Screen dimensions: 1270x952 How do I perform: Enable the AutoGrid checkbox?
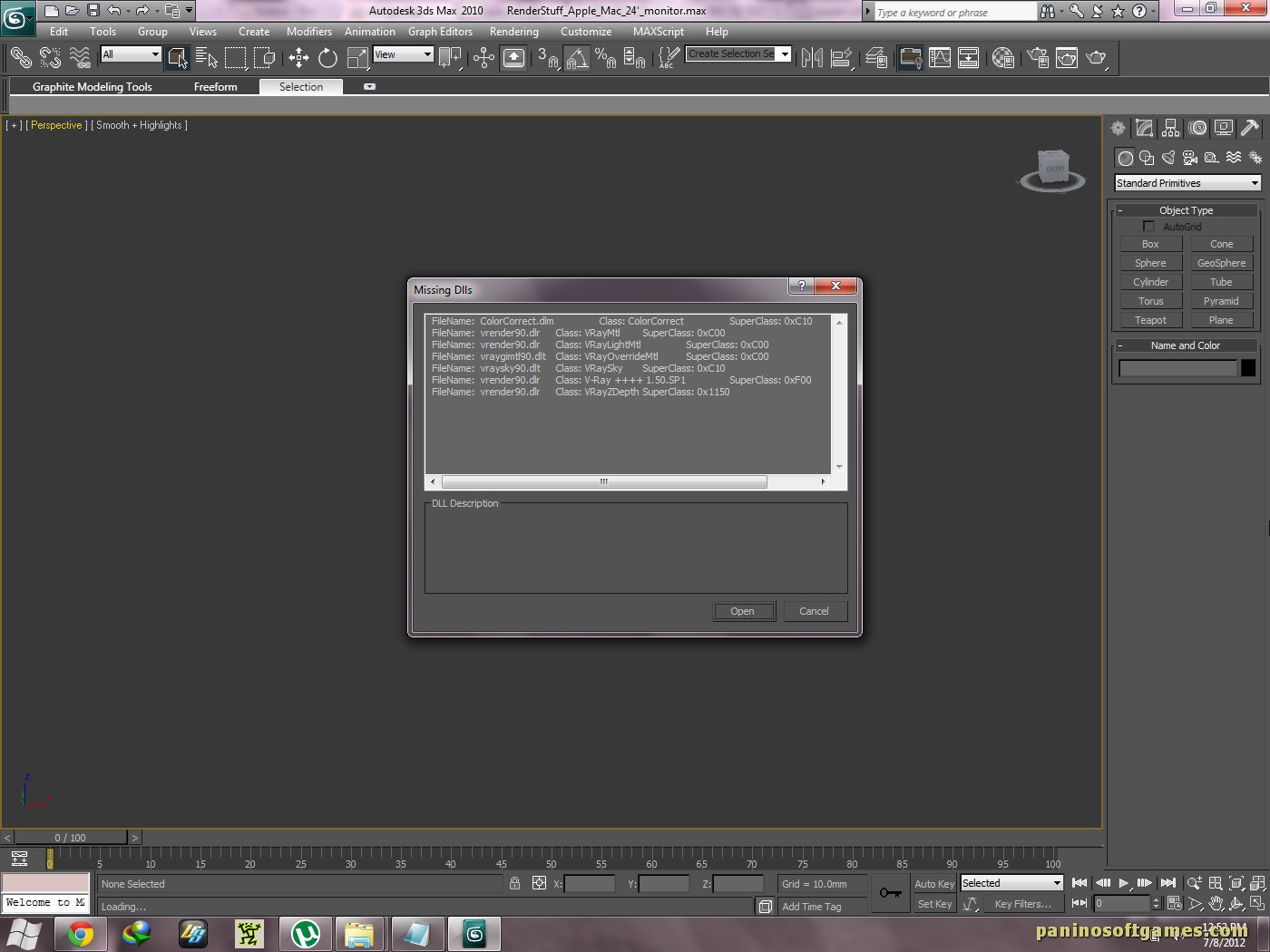[1149, 227]
